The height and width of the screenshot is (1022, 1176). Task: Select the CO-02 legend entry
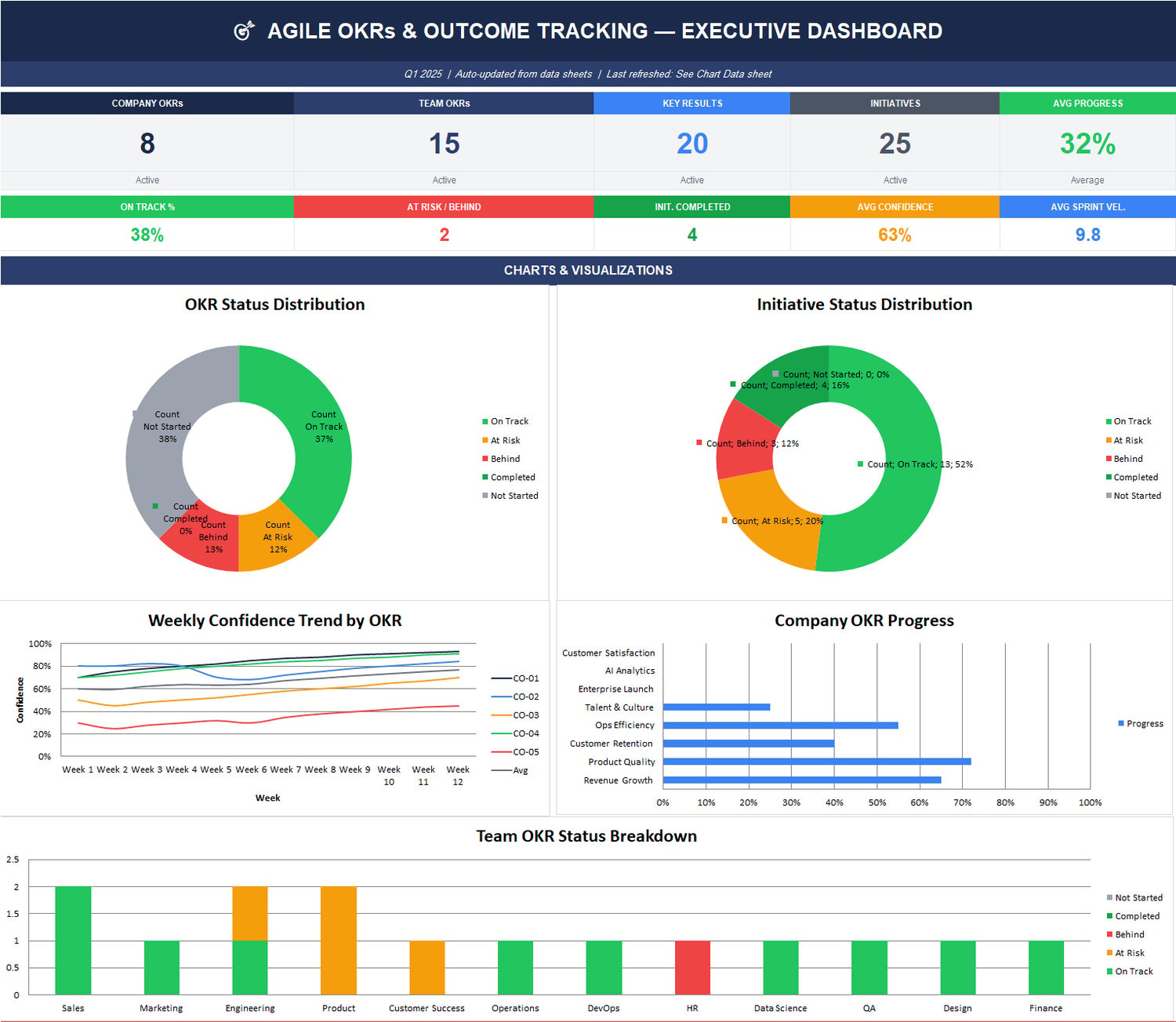[515, 696]
